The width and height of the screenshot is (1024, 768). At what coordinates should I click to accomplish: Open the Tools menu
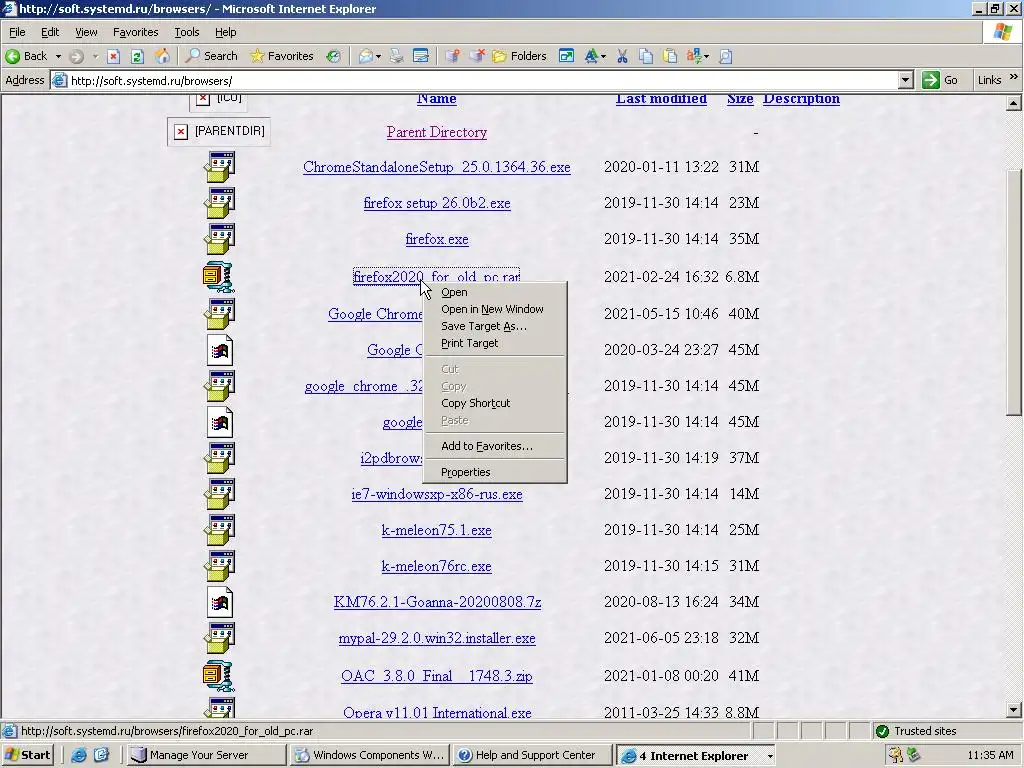(x=186, y=32)
